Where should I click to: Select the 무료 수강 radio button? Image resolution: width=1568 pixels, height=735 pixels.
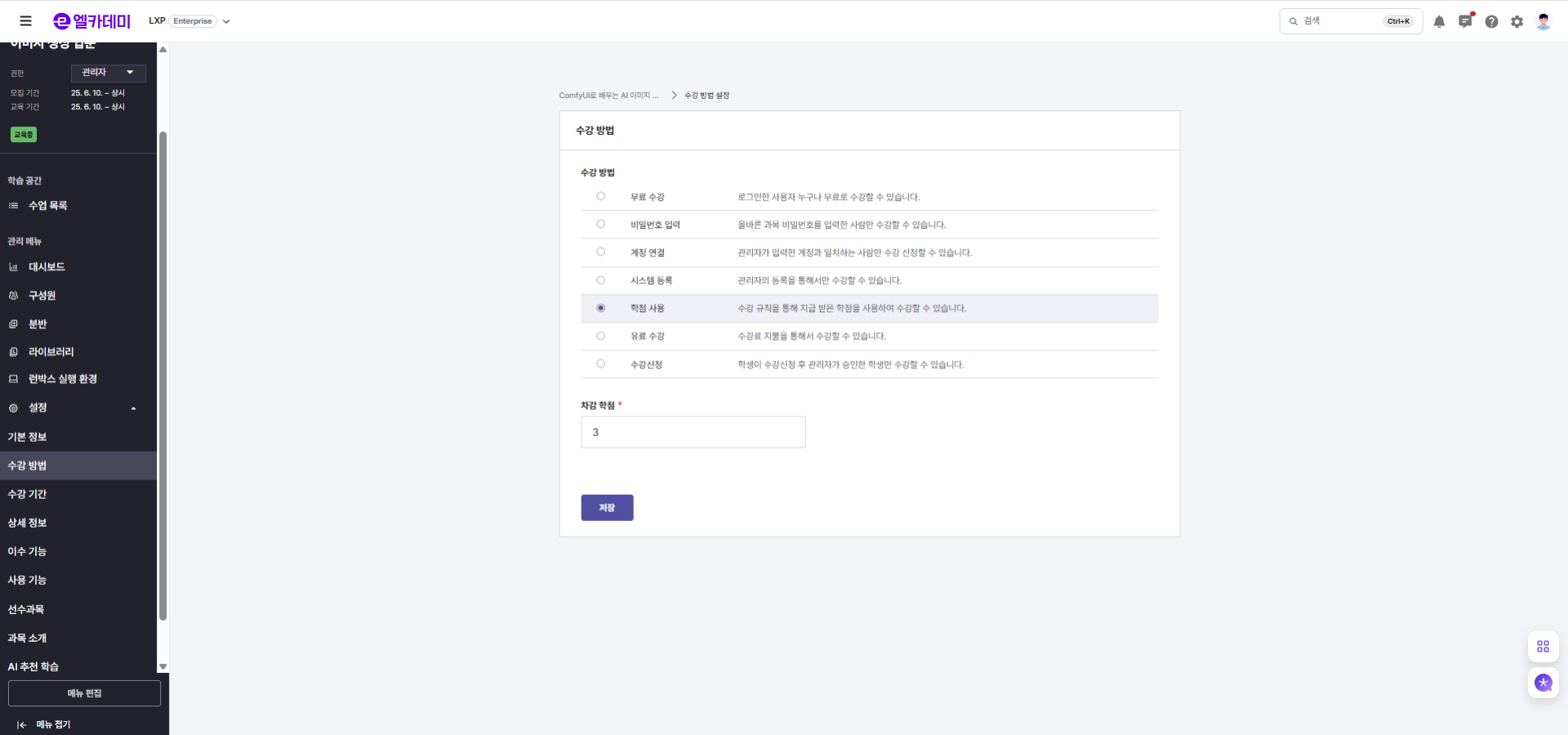pyautogui.click(x=601, y=196)
